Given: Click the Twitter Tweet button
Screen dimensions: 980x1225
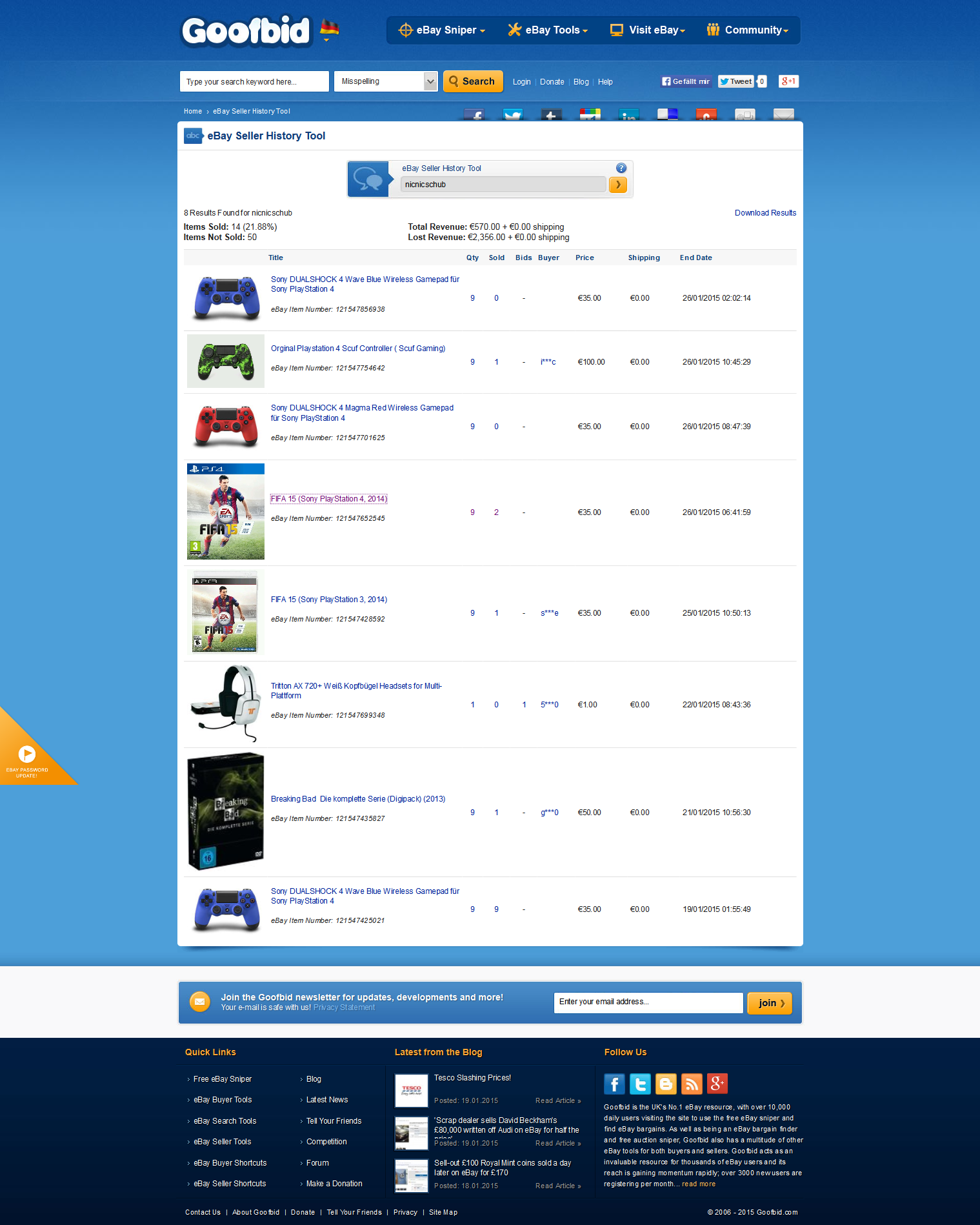Looking at the screenshot, I should 736,81.
